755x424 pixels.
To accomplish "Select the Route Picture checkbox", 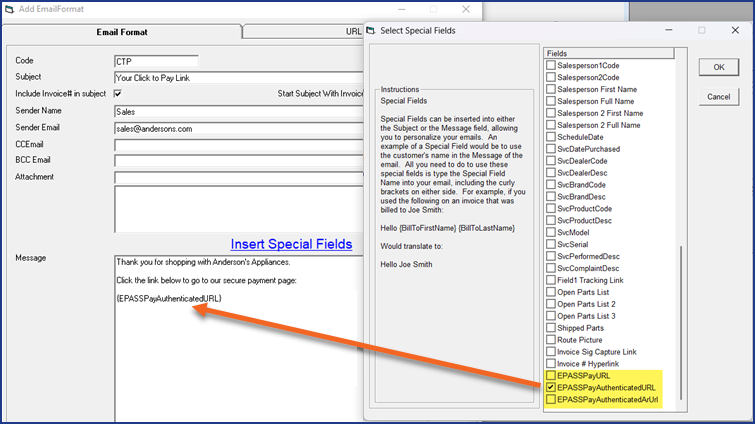I will click(551, 339).
